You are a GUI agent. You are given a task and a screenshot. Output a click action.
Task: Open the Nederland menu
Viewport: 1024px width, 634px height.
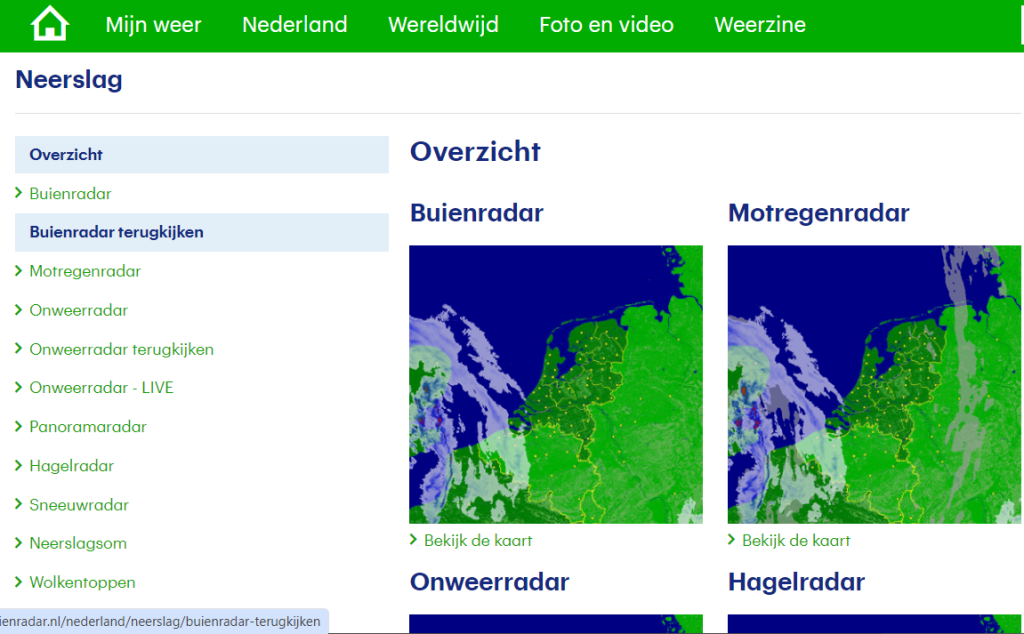click(x=295, y=25)
